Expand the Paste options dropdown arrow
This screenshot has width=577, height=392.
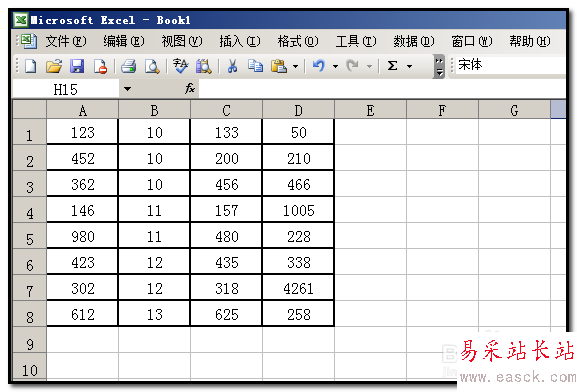(x=295, y=67)
